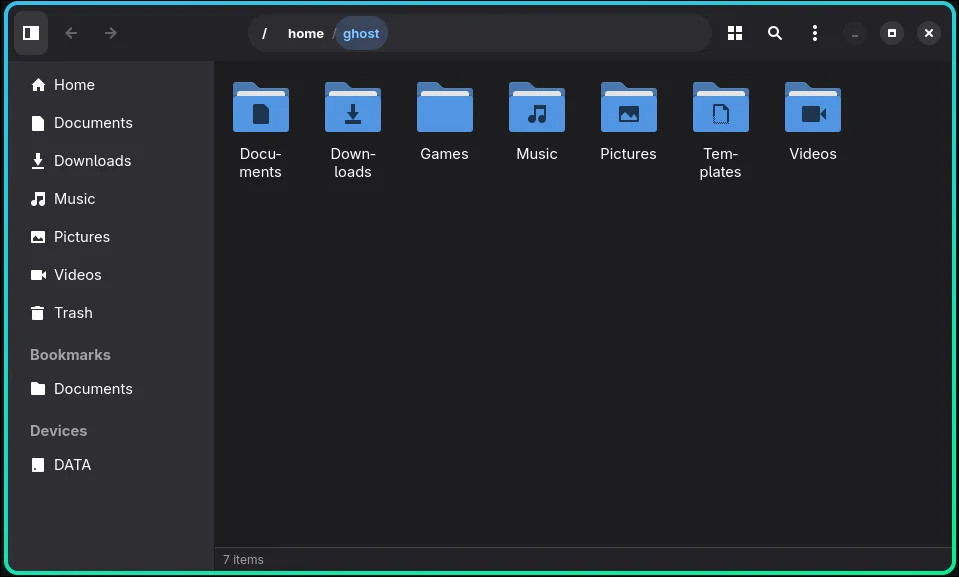Click the Trash bin icon in sidebar

(x=38, y=313)
